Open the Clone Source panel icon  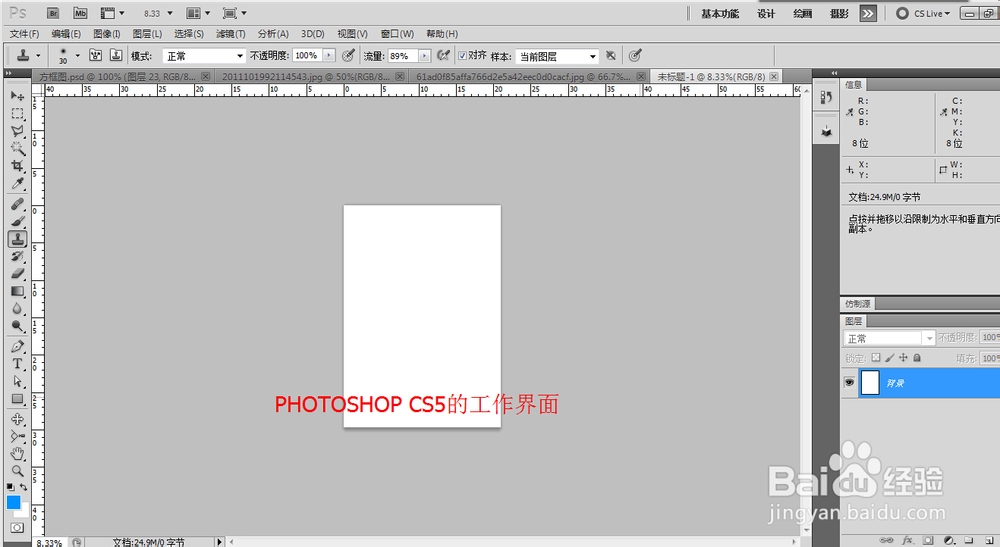coord(116,55)
